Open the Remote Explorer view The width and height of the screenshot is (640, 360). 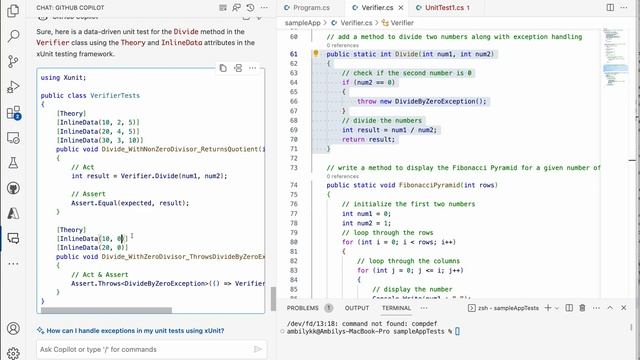13,138
